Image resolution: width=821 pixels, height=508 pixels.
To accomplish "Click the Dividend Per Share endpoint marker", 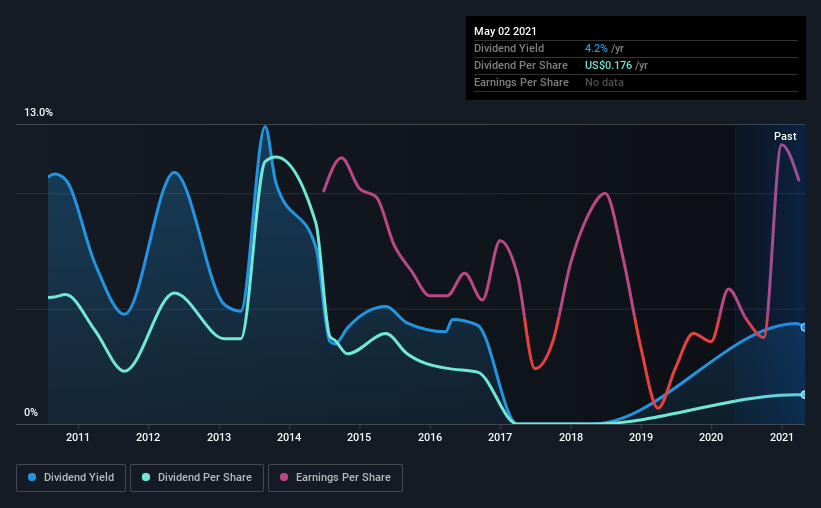I will pyautogui.click(x=804, y=394).
